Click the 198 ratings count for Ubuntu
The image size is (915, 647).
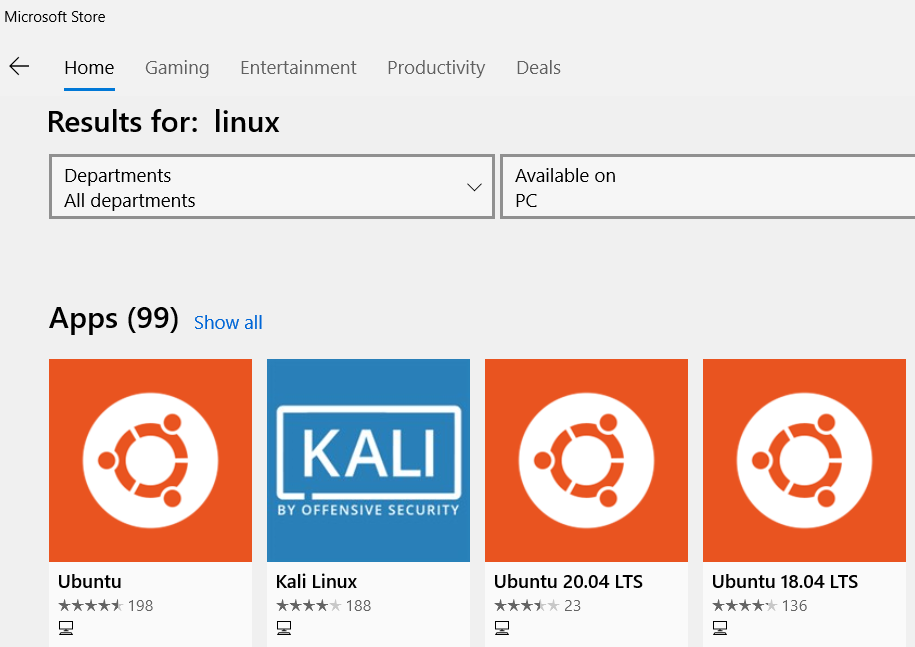point(141,606)
